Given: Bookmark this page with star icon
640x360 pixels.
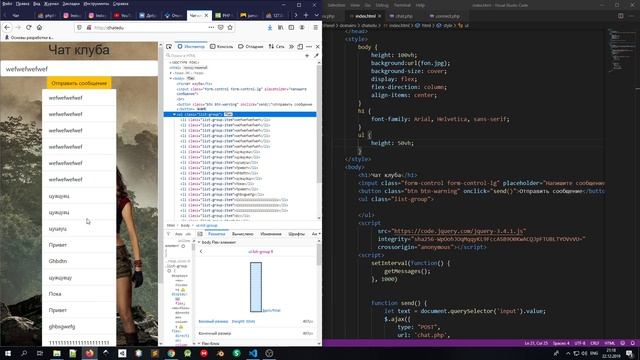Looking at the screenshot, I should [x=230, y=27].
